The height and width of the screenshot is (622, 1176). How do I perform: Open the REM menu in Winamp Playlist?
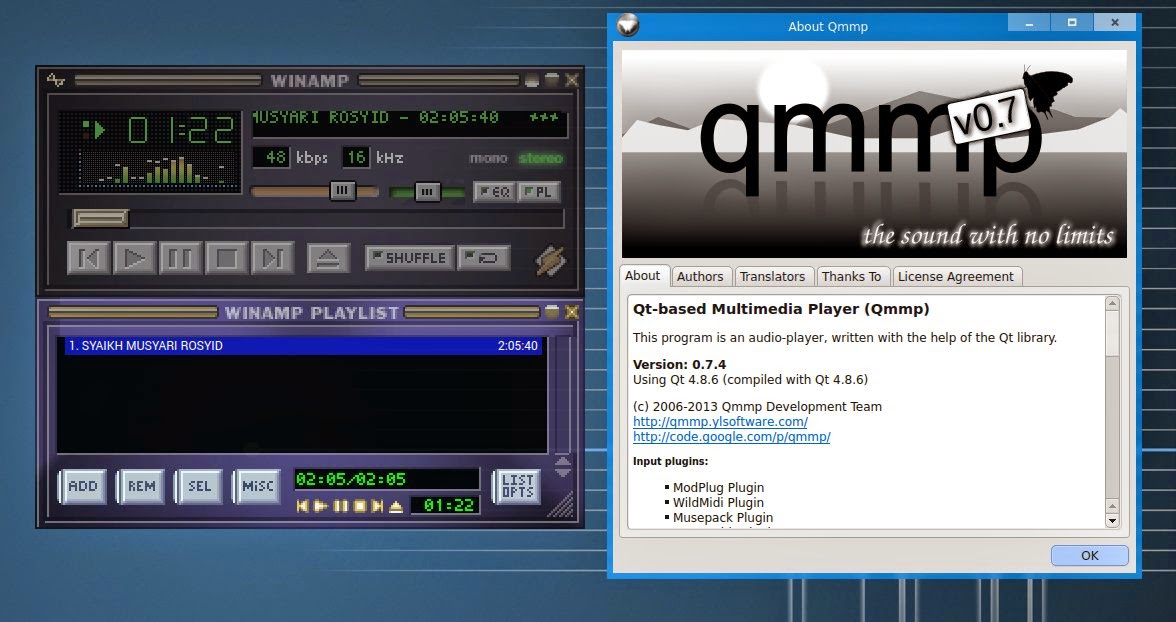(141, 486)
